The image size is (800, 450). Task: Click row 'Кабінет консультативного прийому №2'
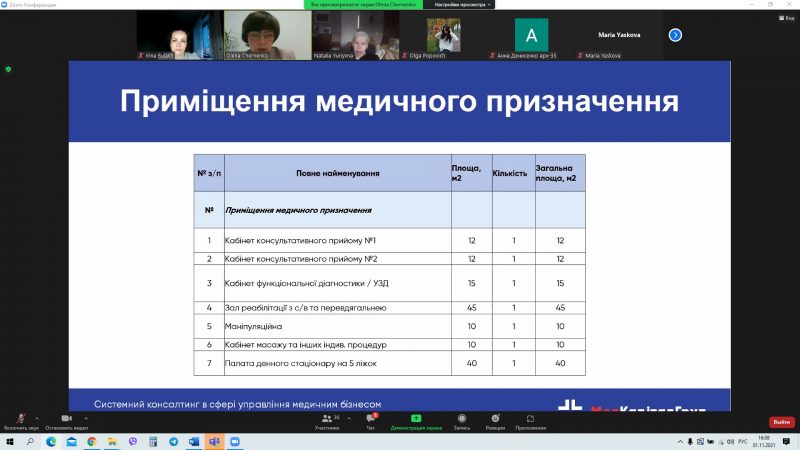tap(389, 259)
